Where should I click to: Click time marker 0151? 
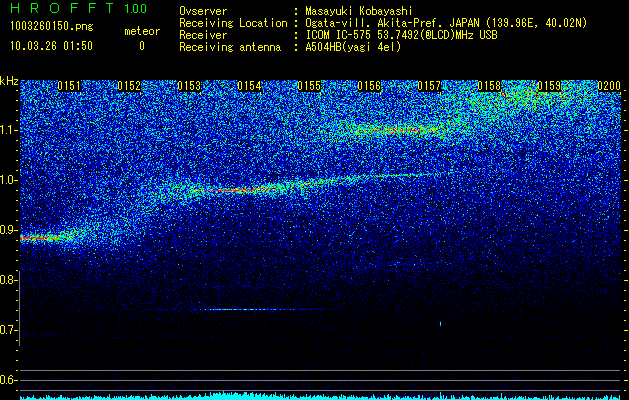pyautogui.click(x=69, y=86)
